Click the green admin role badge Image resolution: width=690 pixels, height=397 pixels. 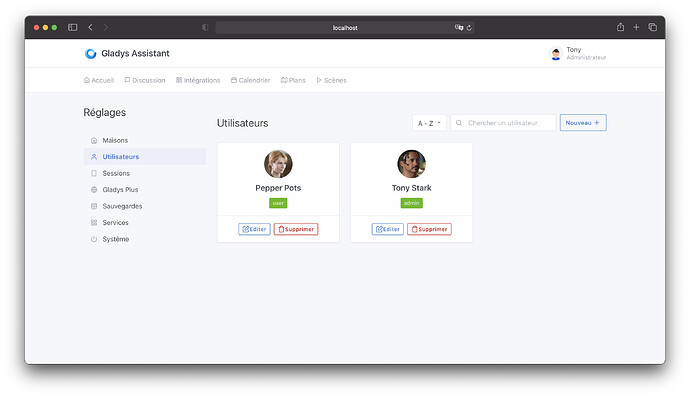coord(411,203)
